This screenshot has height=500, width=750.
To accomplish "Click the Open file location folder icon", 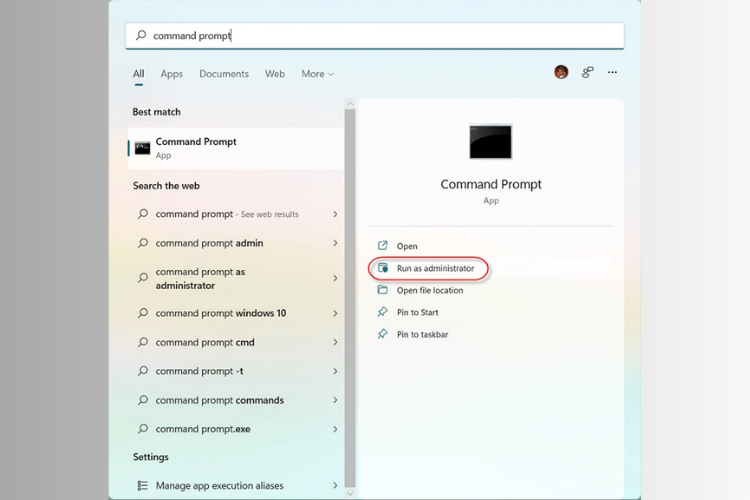I will 383,290.
